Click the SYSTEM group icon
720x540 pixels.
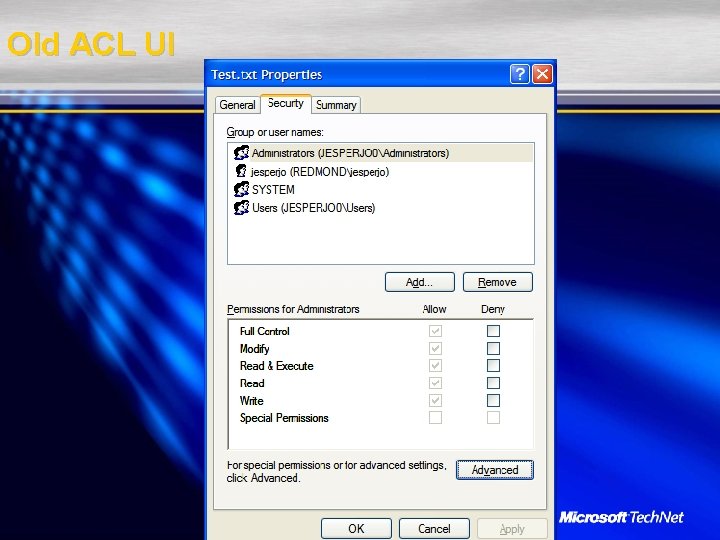pos(242,189)
